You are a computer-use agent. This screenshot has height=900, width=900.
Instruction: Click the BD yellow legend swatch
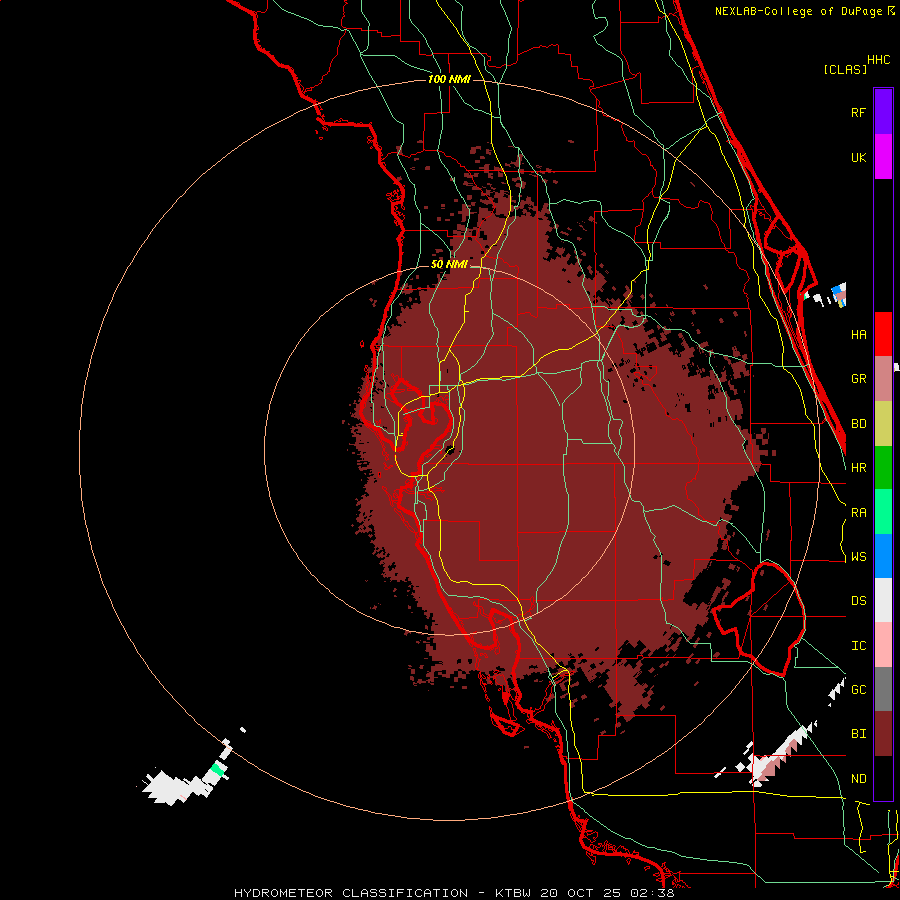883,423
